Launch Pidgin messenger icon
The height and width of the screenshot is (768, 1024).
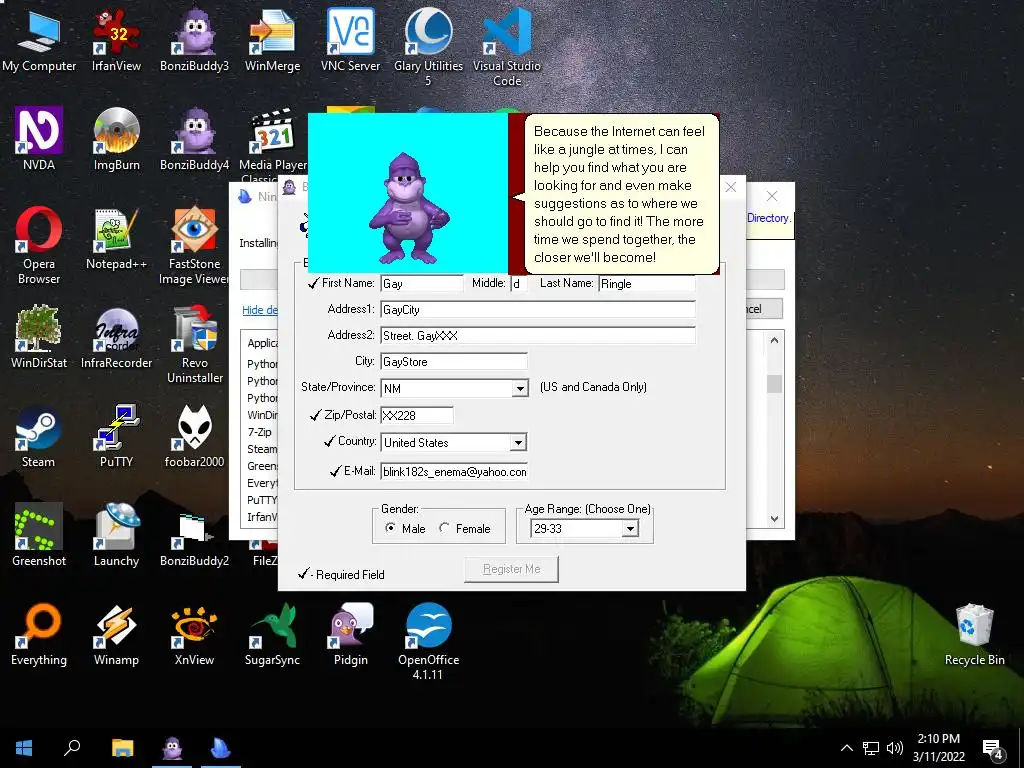350,633
